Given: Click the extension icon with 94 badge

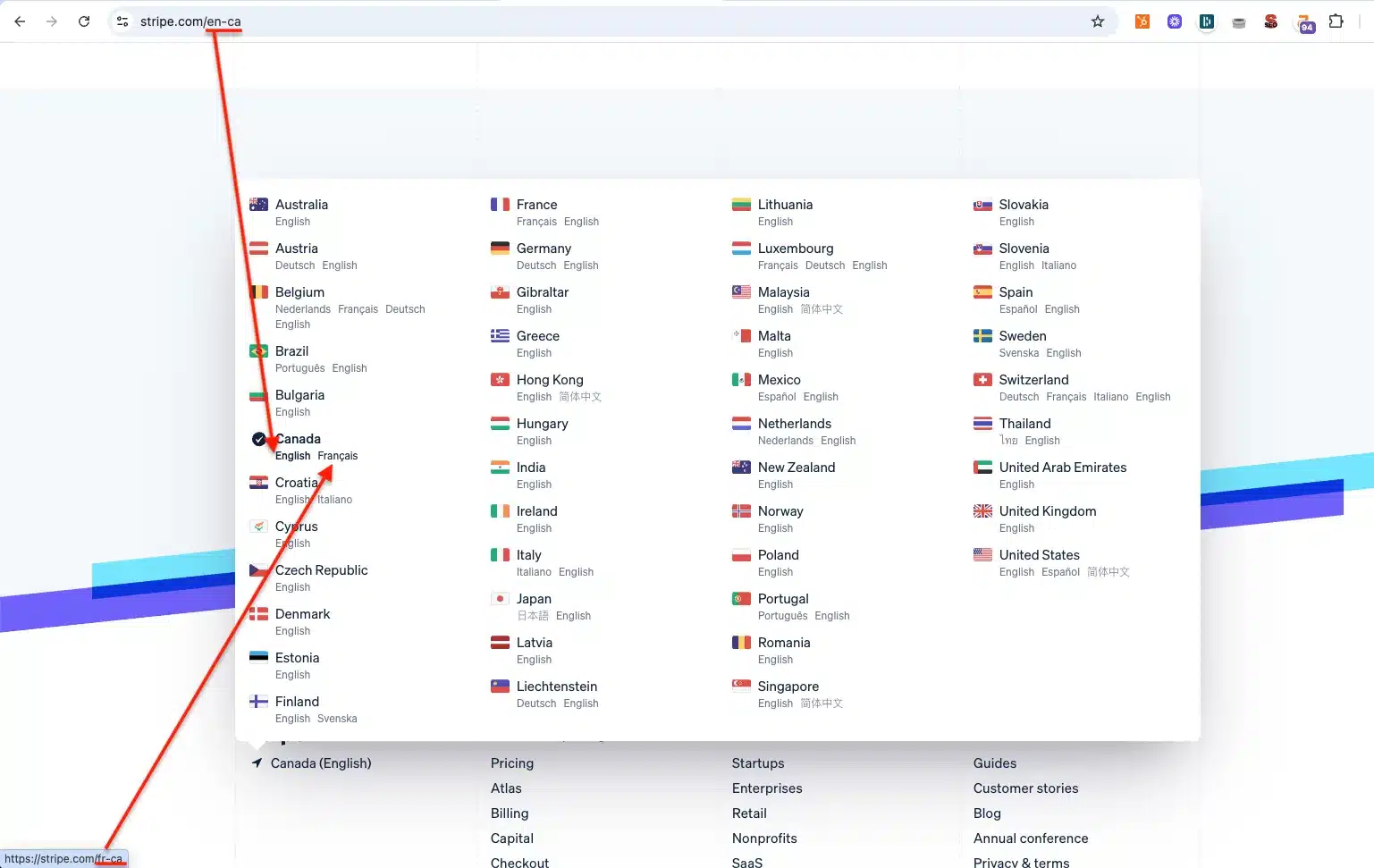Looking at the screenshot, I should coord(1305,23).
